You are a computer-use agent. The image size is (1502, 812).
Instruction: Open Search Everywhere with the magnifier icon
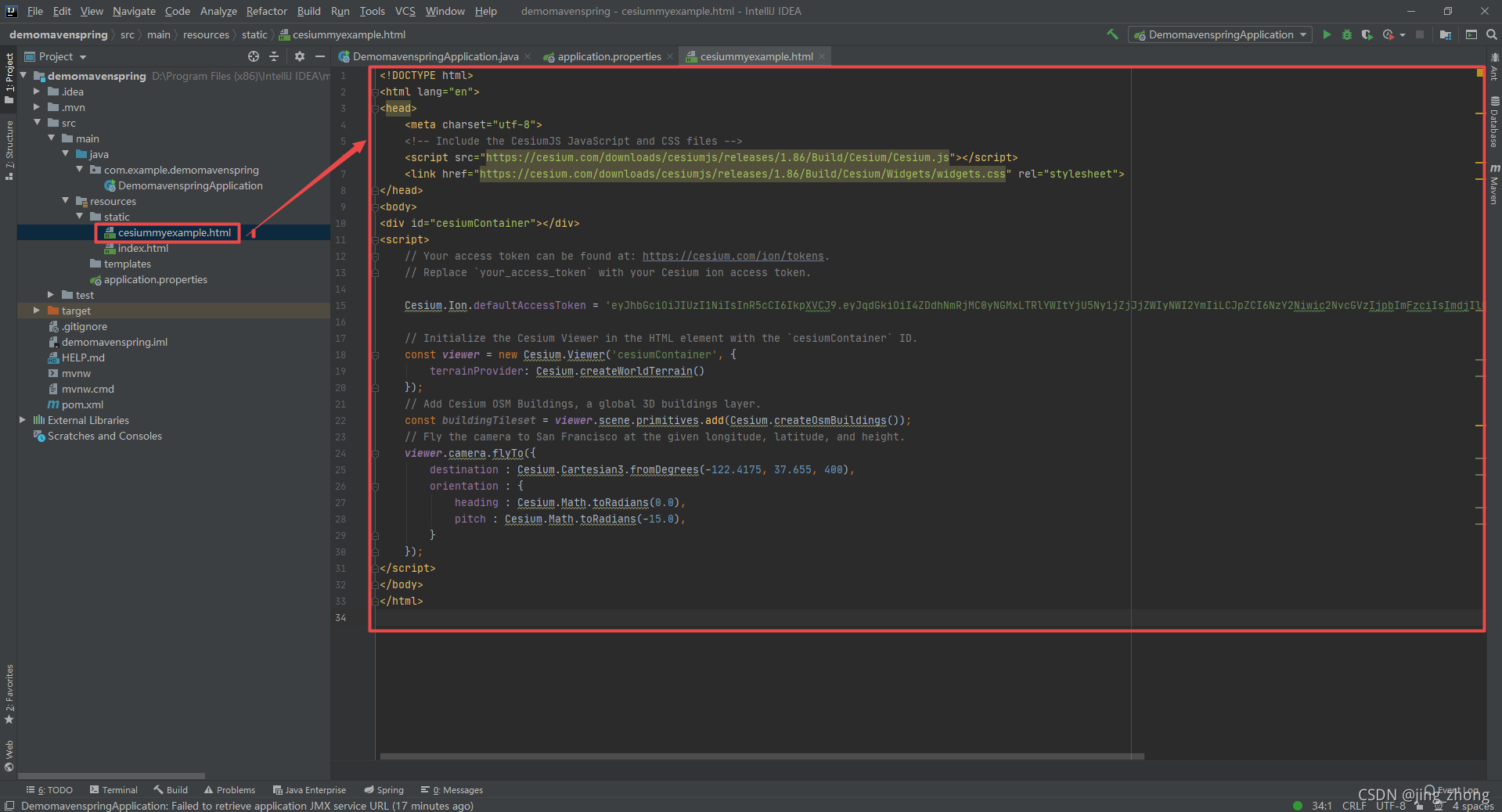click(x=1492, y=34)
